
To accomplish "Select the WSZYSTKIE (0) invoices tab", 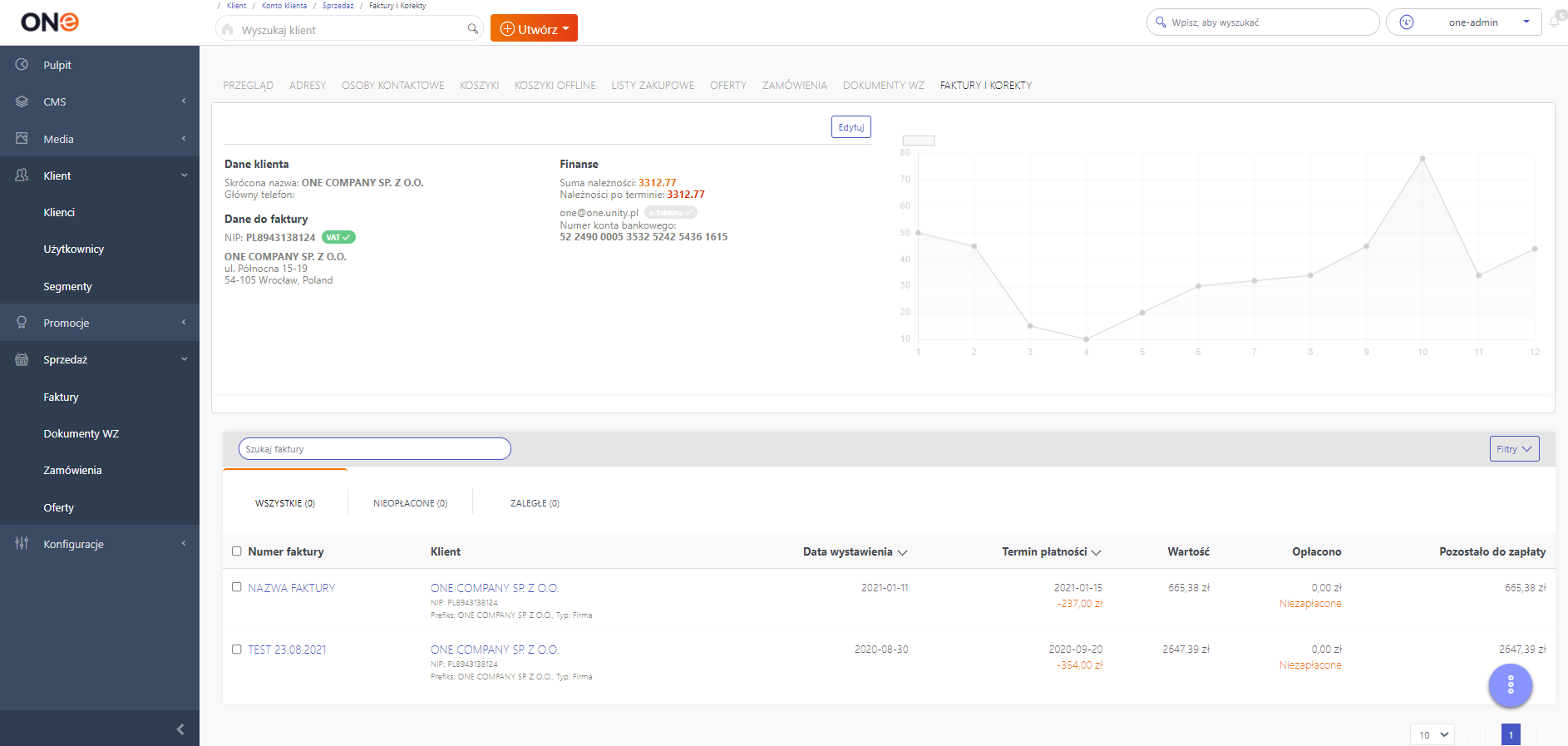I will (x=285, y=503).
